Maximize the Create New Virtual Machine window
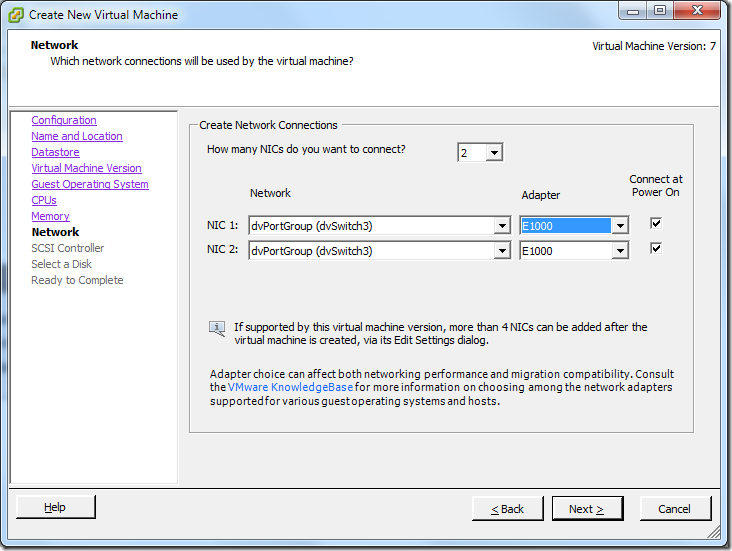 click(660, 10)
